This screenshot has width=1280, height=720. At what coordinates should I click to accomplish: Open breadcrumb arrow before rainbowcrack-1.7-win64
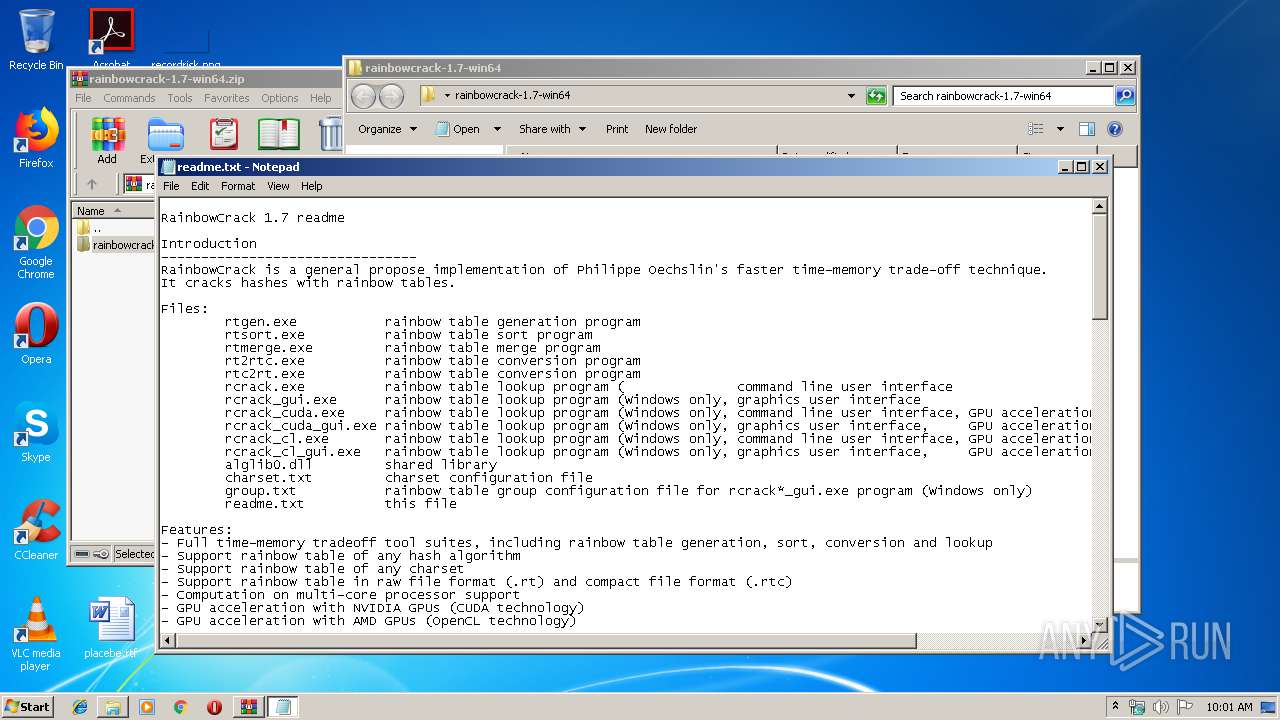pyautogui.click(x=448, y=96)
